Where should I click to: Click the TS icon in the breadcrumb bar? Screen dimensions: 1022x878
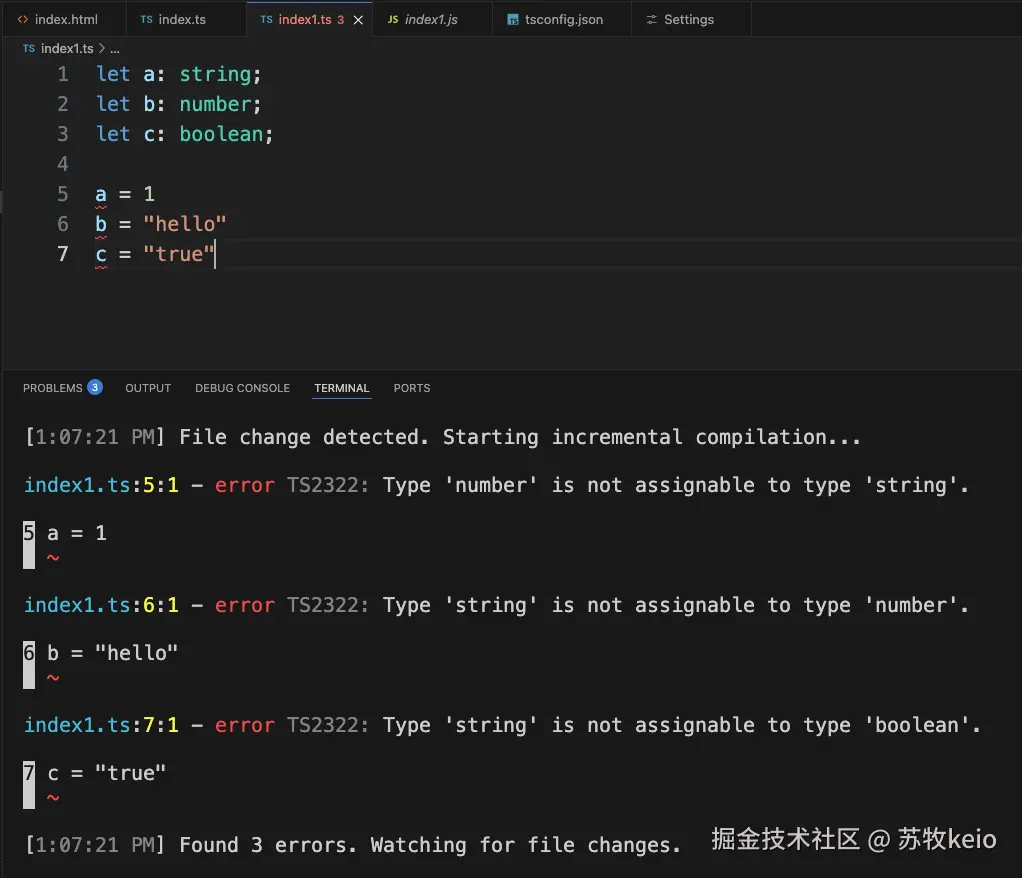(28, 48)
